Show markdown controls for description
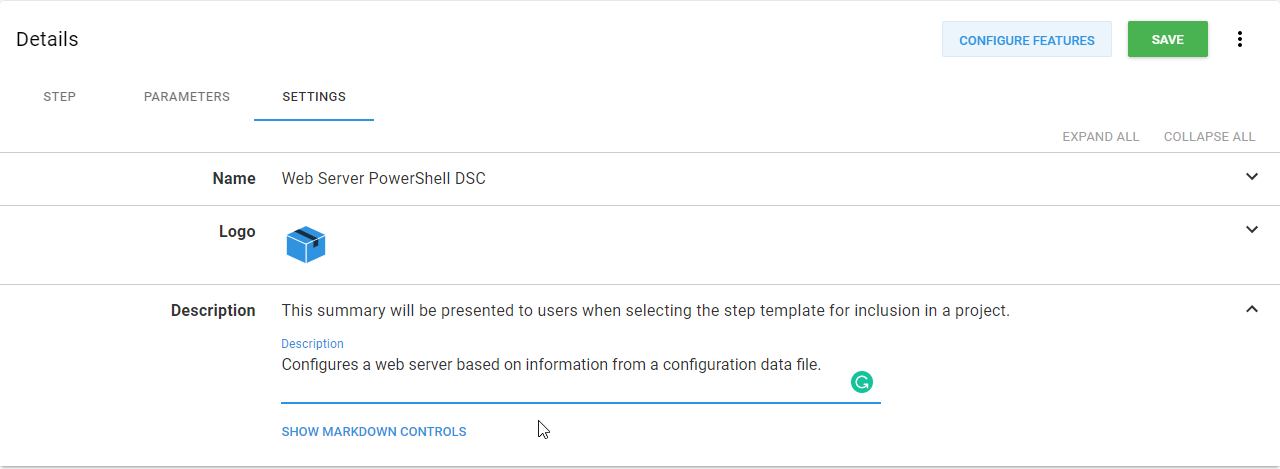Image resolution: width=1280 pixels, height=469 pixels. coord(374,432)
